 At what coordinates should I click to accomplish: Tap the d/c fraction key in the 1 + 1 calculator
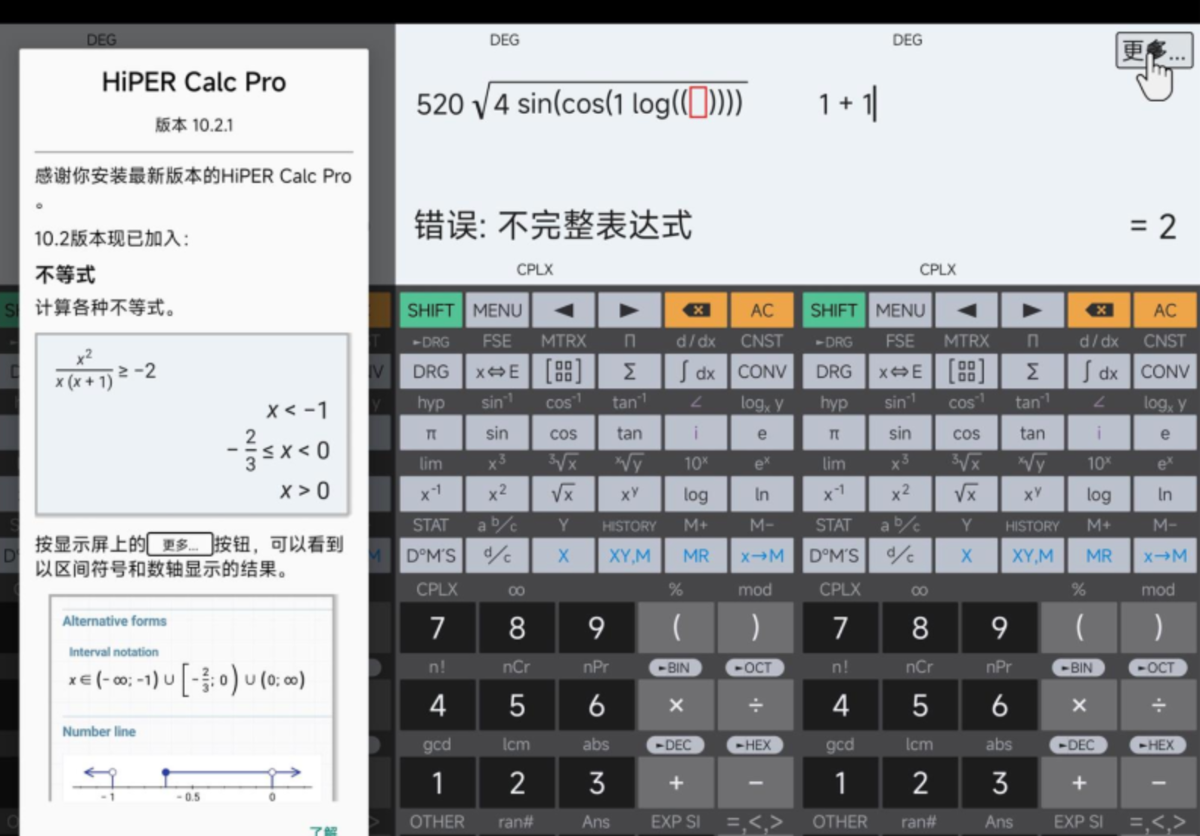pos(900,556)
